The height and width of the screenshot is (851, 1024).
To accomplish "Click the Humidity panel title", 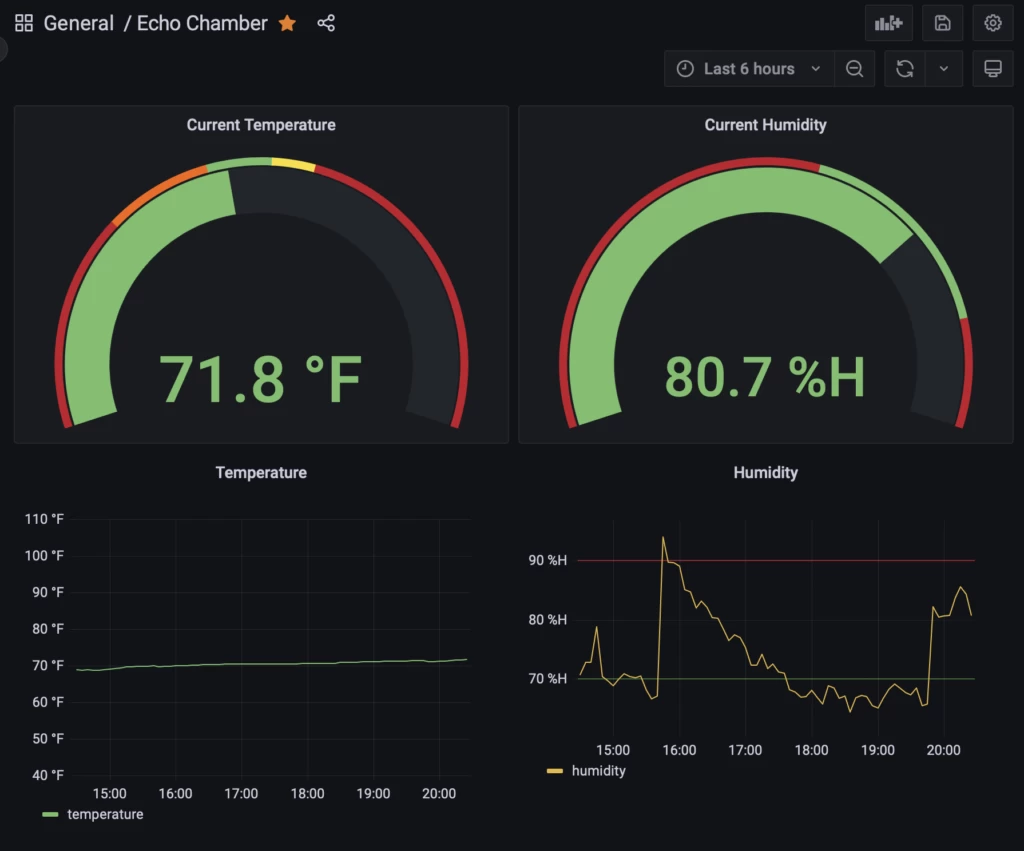I will [x=765, y=472].
